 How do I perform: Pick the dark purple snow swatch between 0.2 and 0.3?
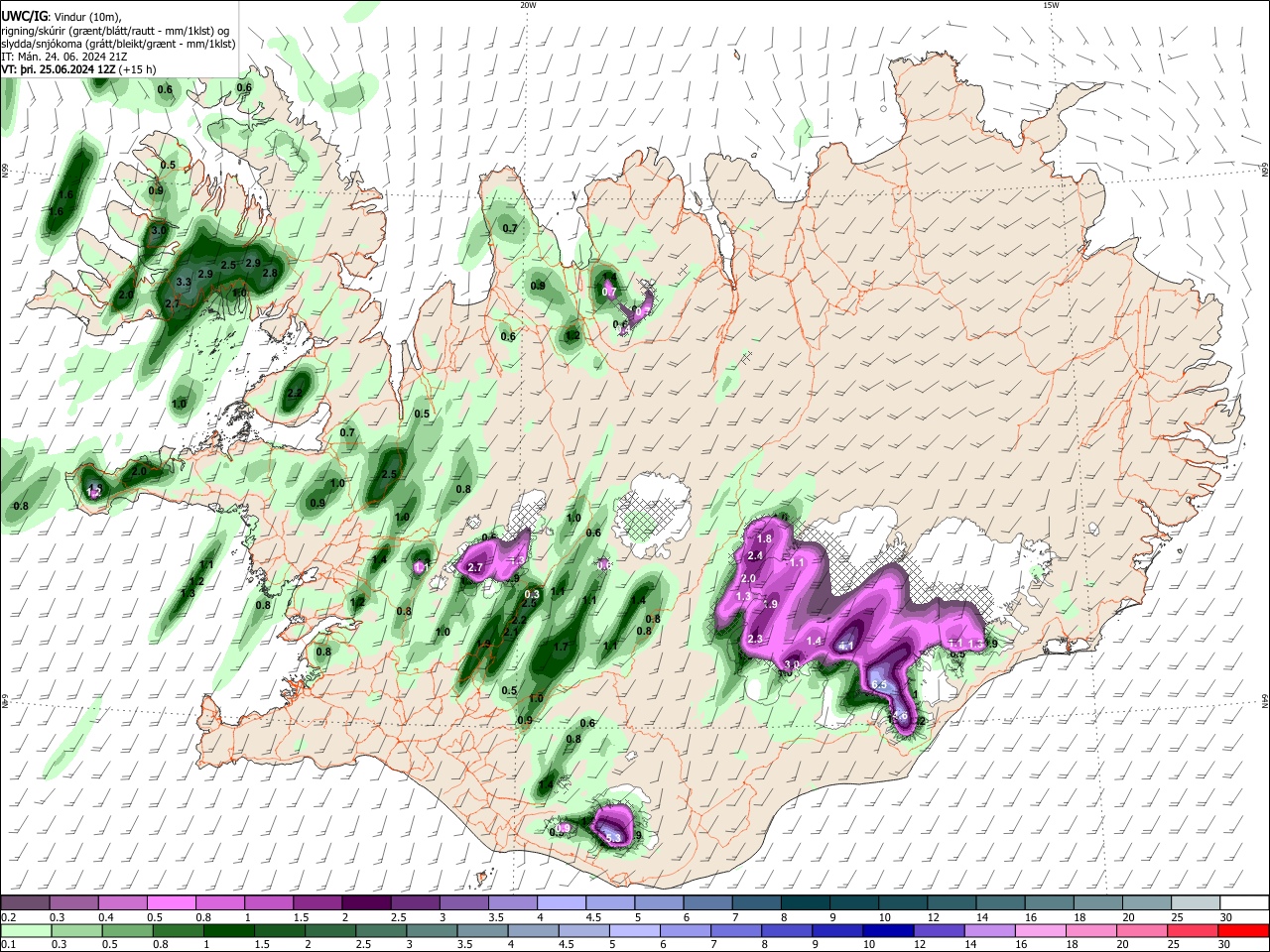[25, 902]
